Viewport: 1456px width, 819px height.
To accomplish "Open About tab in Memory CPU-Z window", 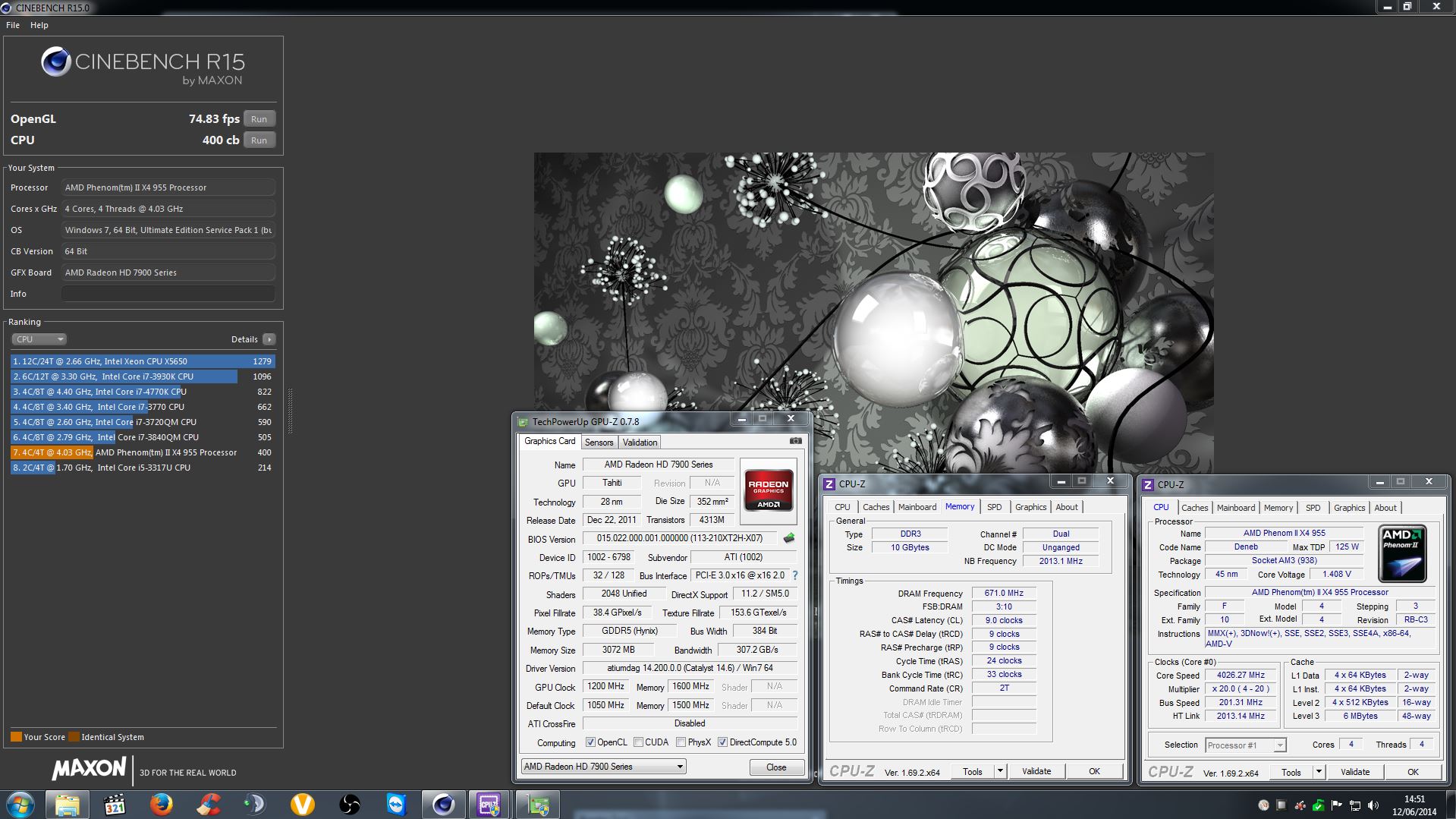I will click(x=1066, y=507).
